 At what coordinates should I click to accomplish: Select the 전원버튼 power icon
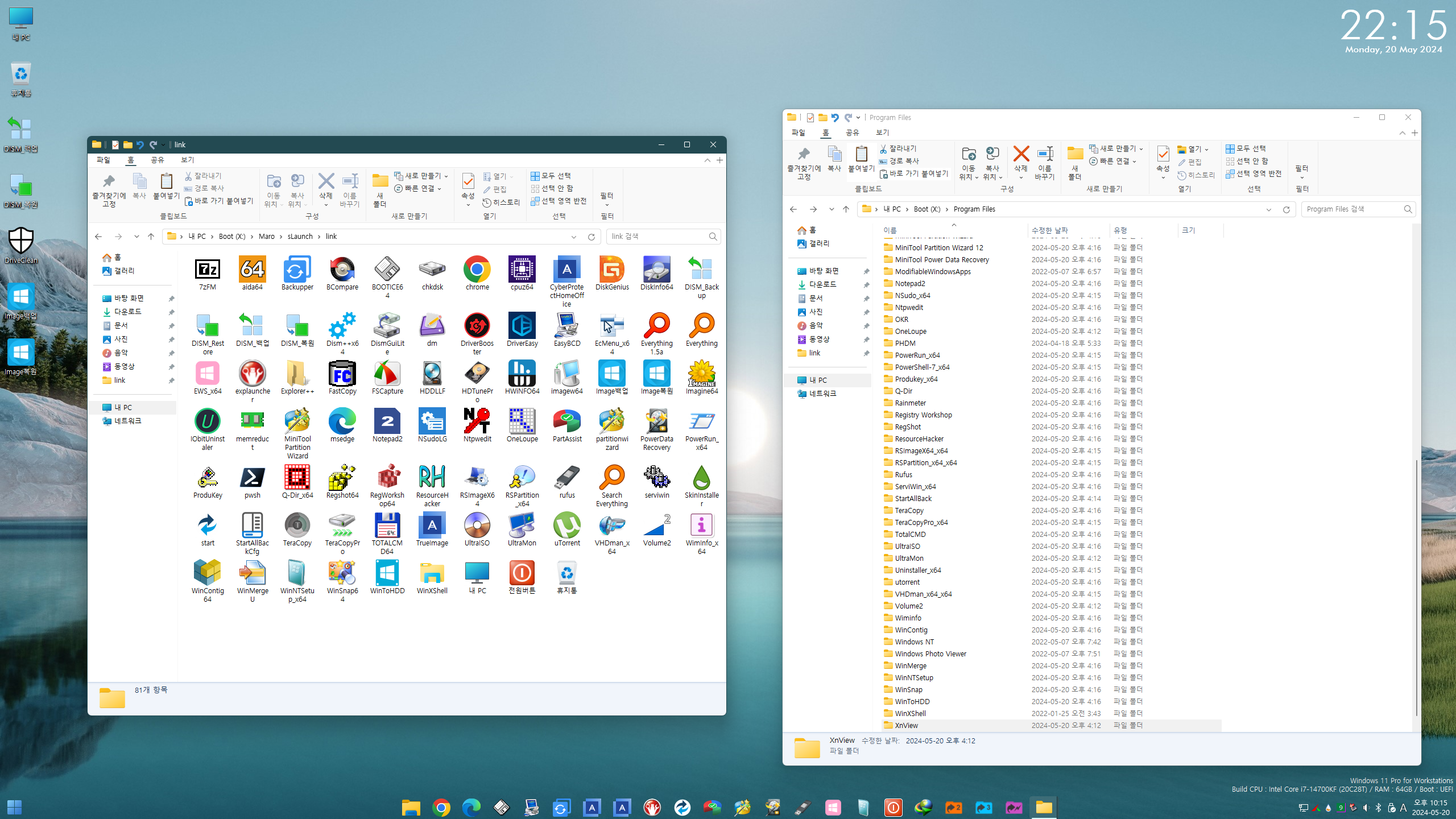coord(522,573)
